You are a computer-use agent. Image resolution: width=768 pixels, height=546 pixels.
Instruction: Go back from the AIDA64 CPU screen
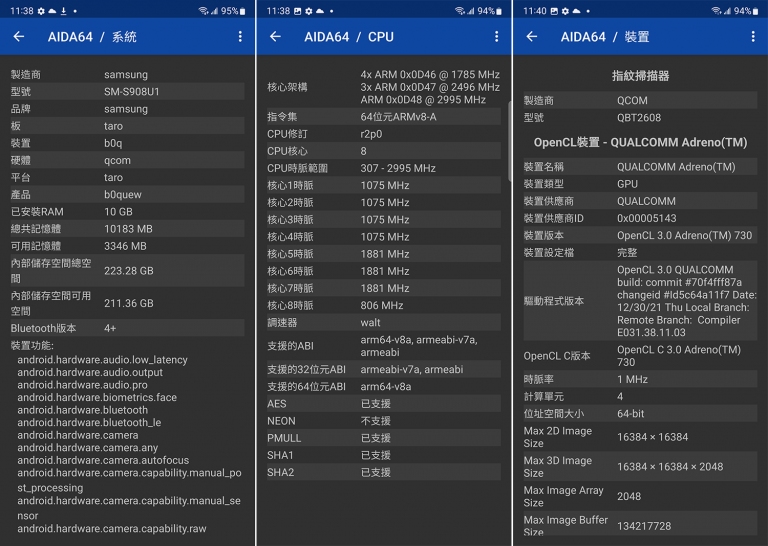[275, 36]
